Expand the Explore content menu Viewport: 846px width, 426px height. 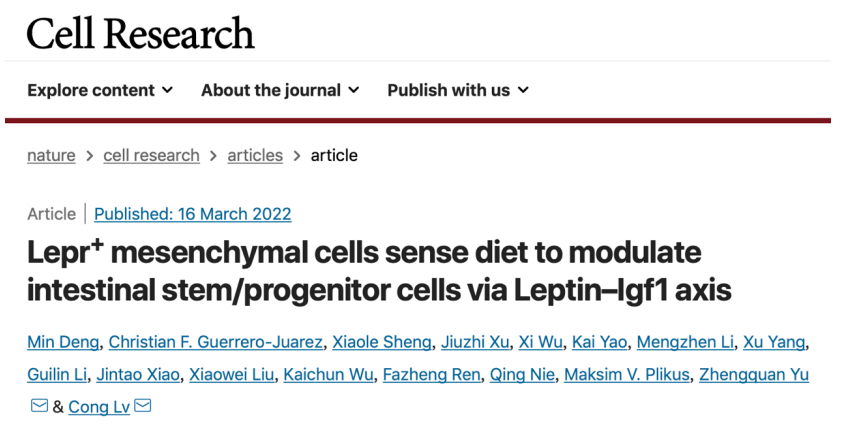[100, 90]
